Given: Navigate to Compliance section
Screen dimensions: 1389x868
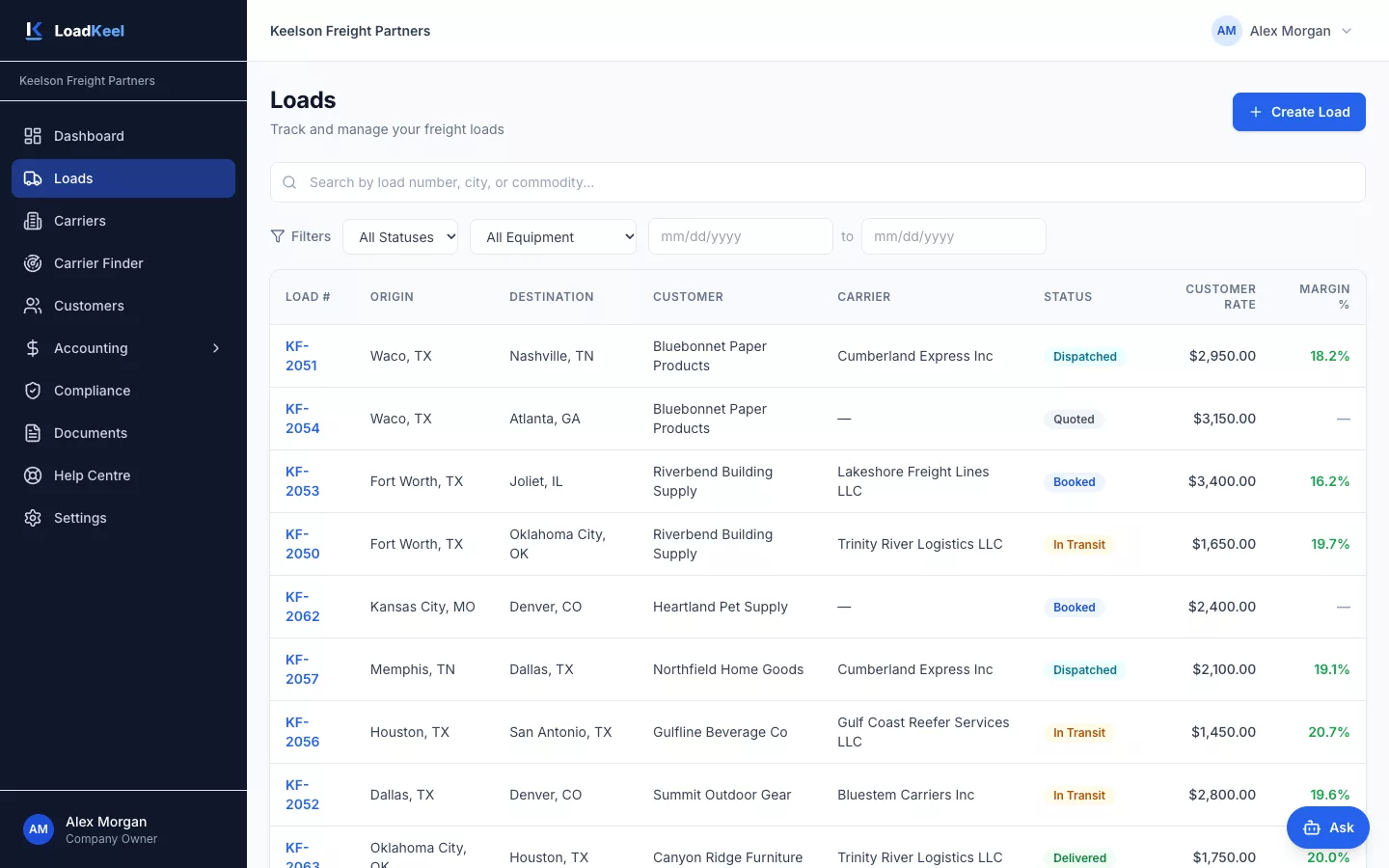Looking at the screenshot, I should tap(123, 391).
